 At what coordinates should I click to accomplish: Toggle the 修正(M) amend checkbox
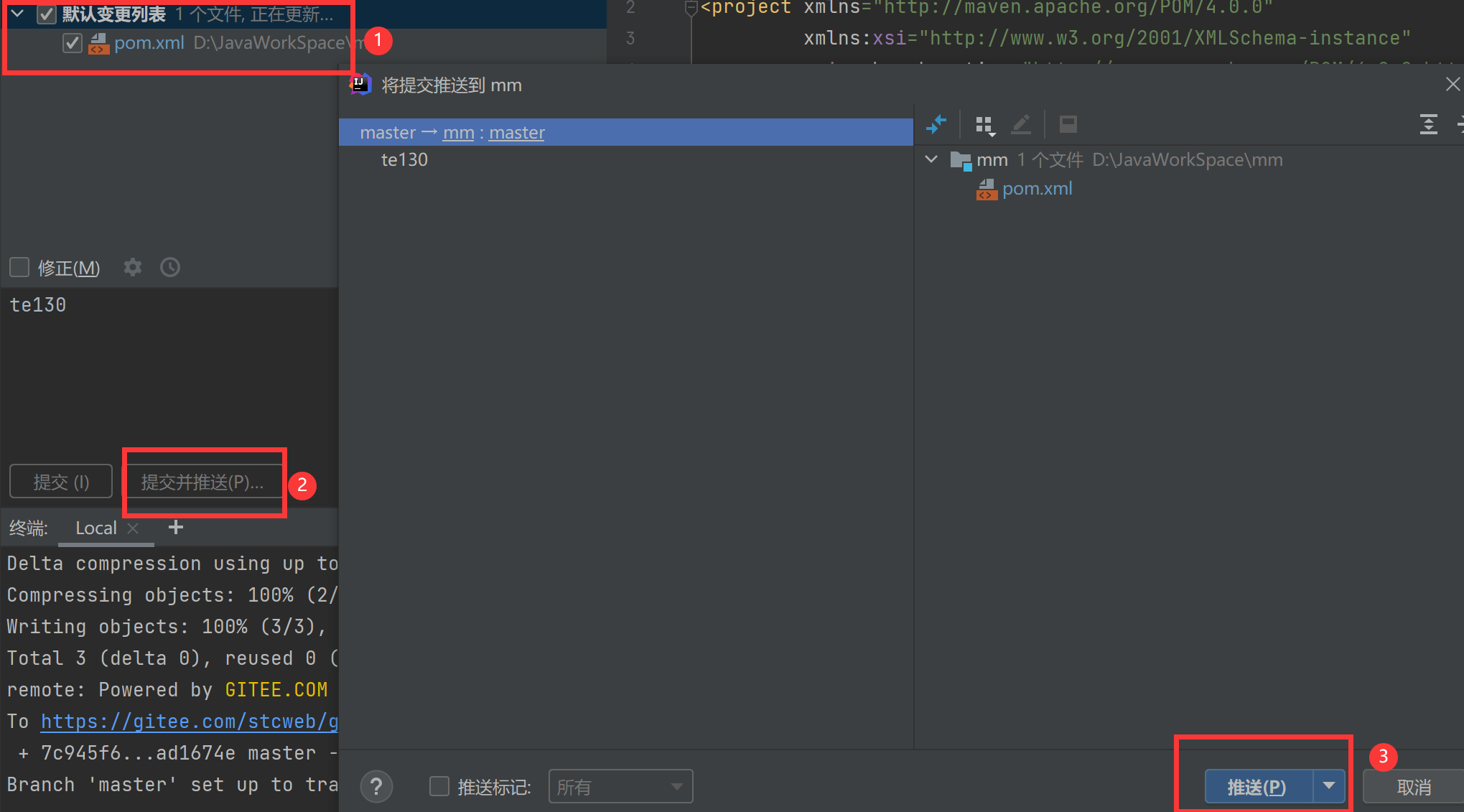click(x=19, y=268)
